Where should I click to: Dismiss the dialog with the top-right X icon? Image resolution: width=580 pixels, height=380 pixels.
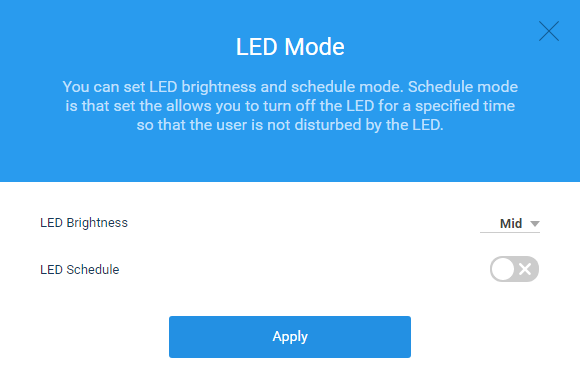(549, 31)
